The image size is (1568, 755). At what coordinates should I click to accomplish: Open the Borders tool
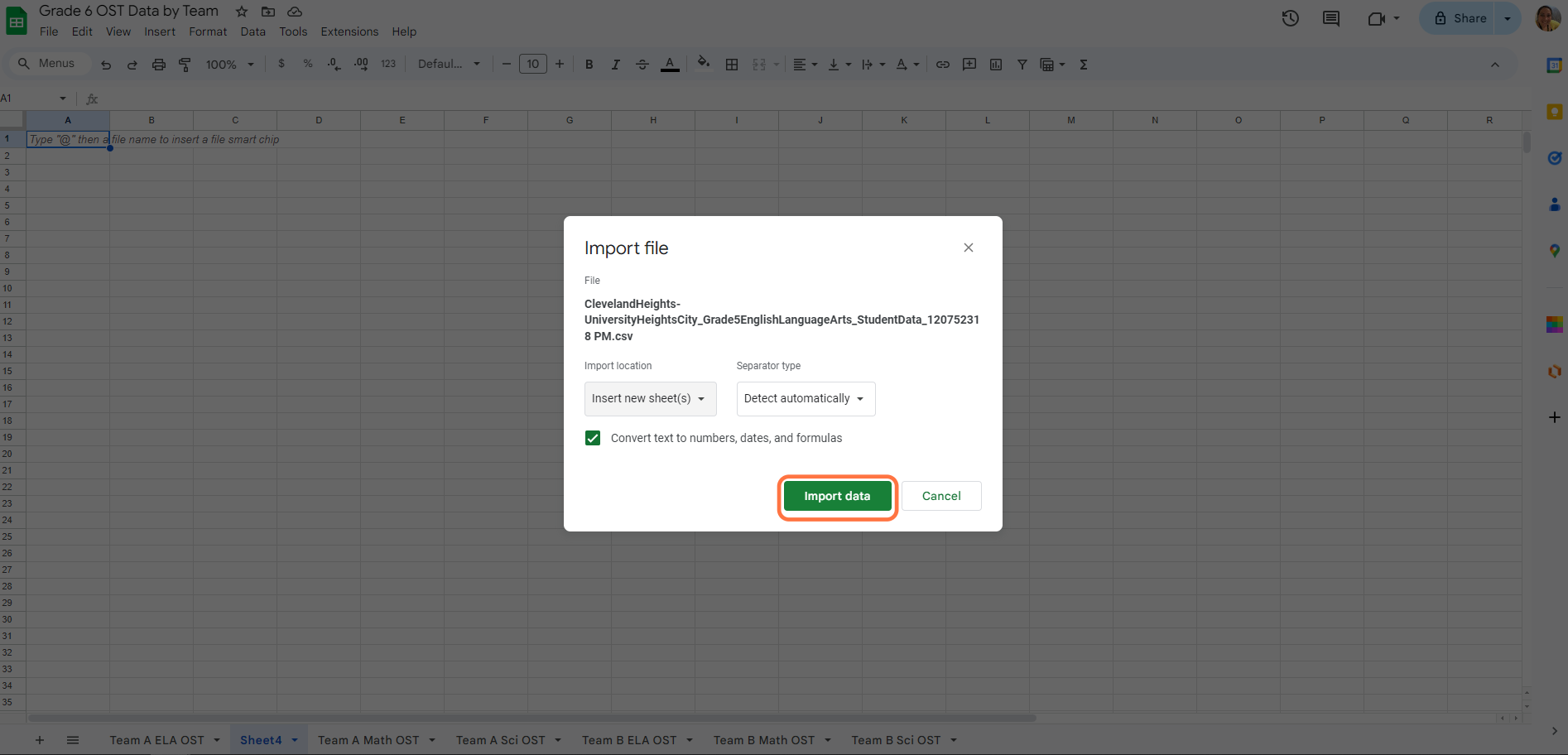[732, 65]
